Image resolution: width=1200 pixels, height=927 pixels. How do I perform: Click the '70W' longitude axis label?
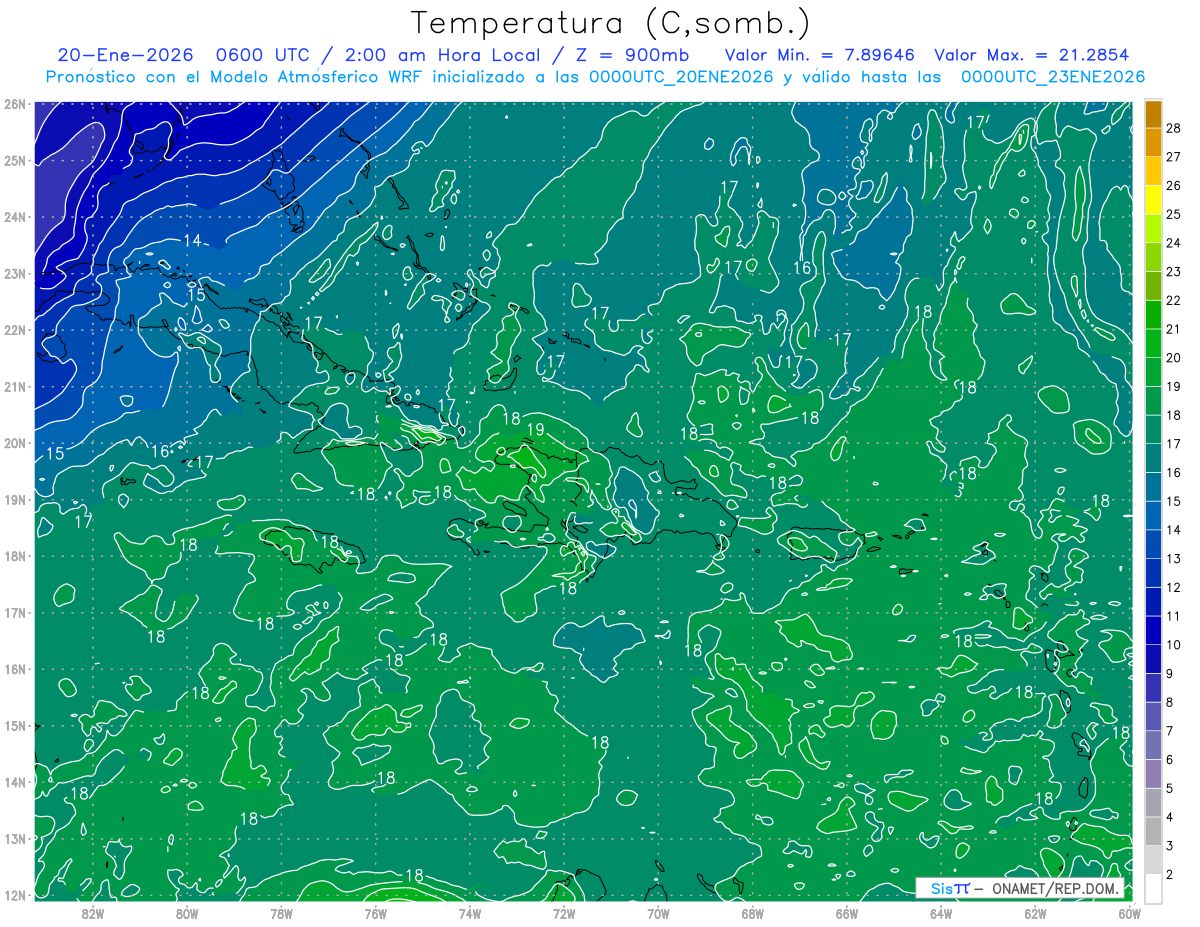click(658, 913)
